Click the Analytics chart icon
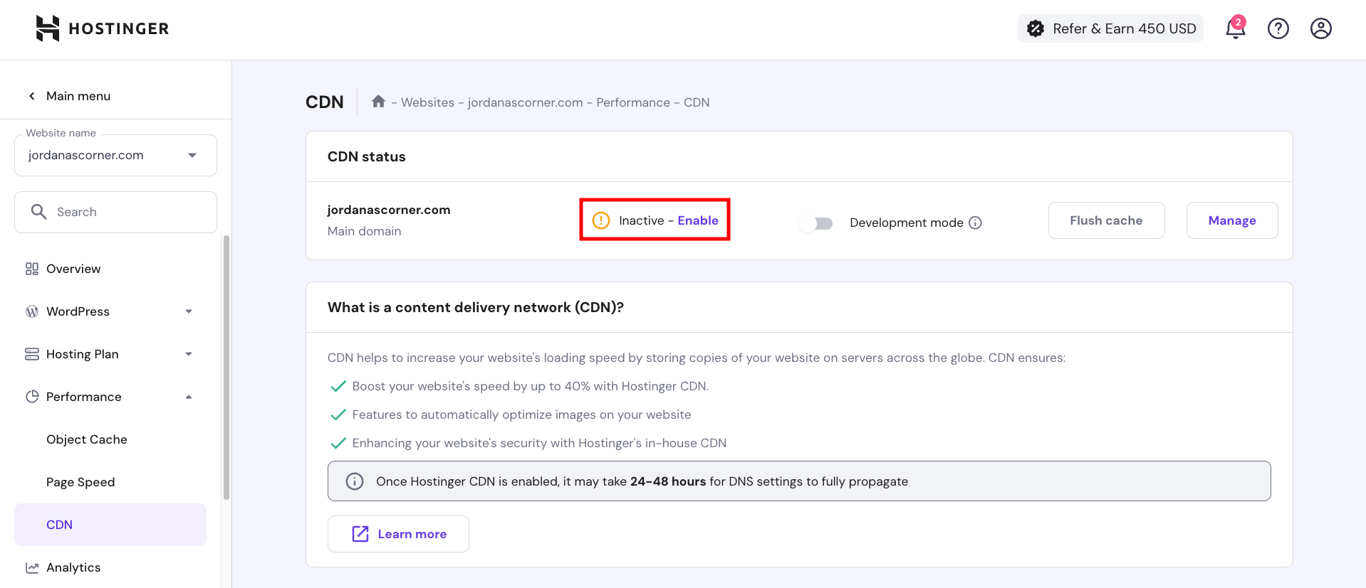1366x588 pixels. click(31, 567)
